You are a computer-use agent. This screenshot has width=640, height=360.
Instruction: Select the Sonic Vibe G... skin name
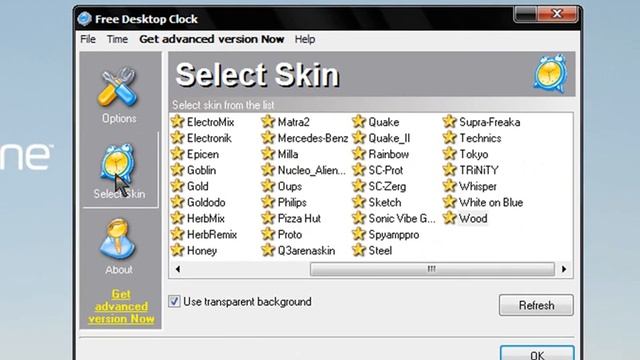click(x=402, y=219)
